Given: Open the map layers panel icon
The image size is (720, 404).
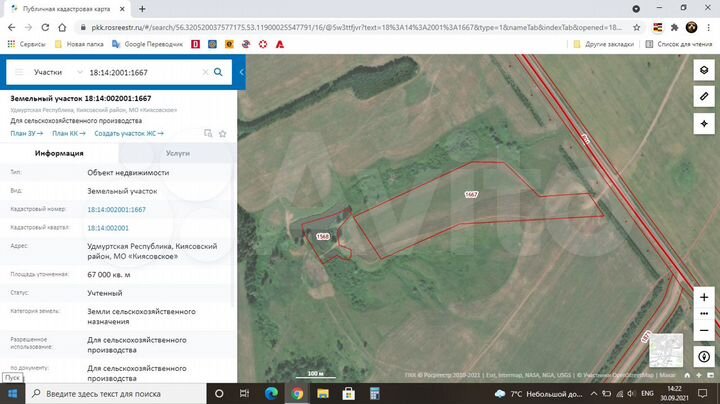Looking at the screenshot, I should pyautogui.click(x=704, y=70).
